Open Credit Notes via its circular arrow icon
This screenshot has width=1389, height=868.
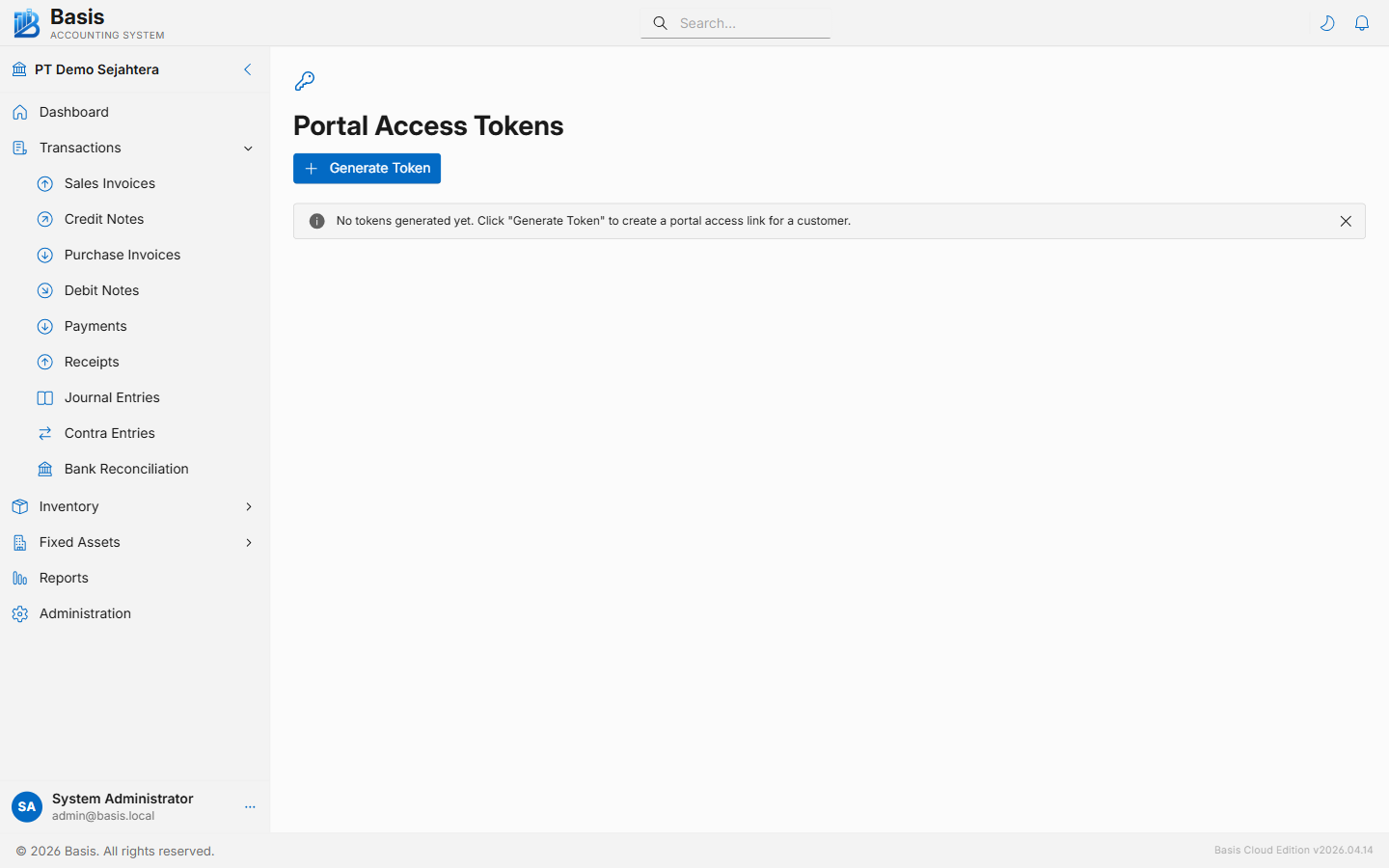pyautogui.click(x=44, y=219)
